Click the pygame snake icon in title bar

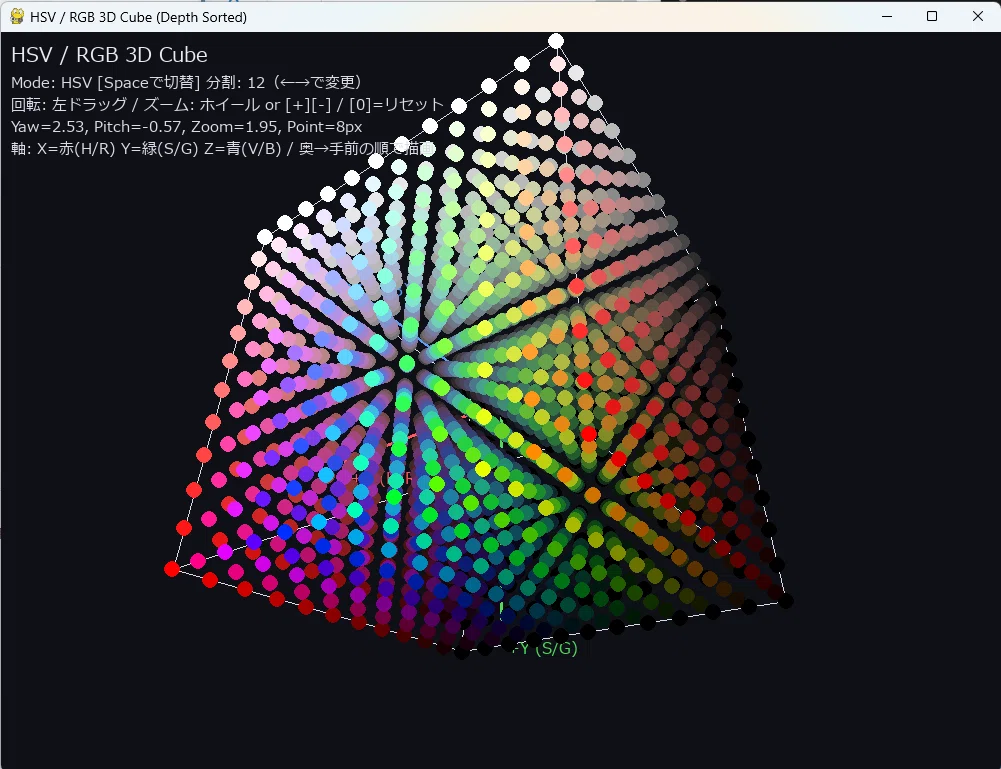(17, 17)
